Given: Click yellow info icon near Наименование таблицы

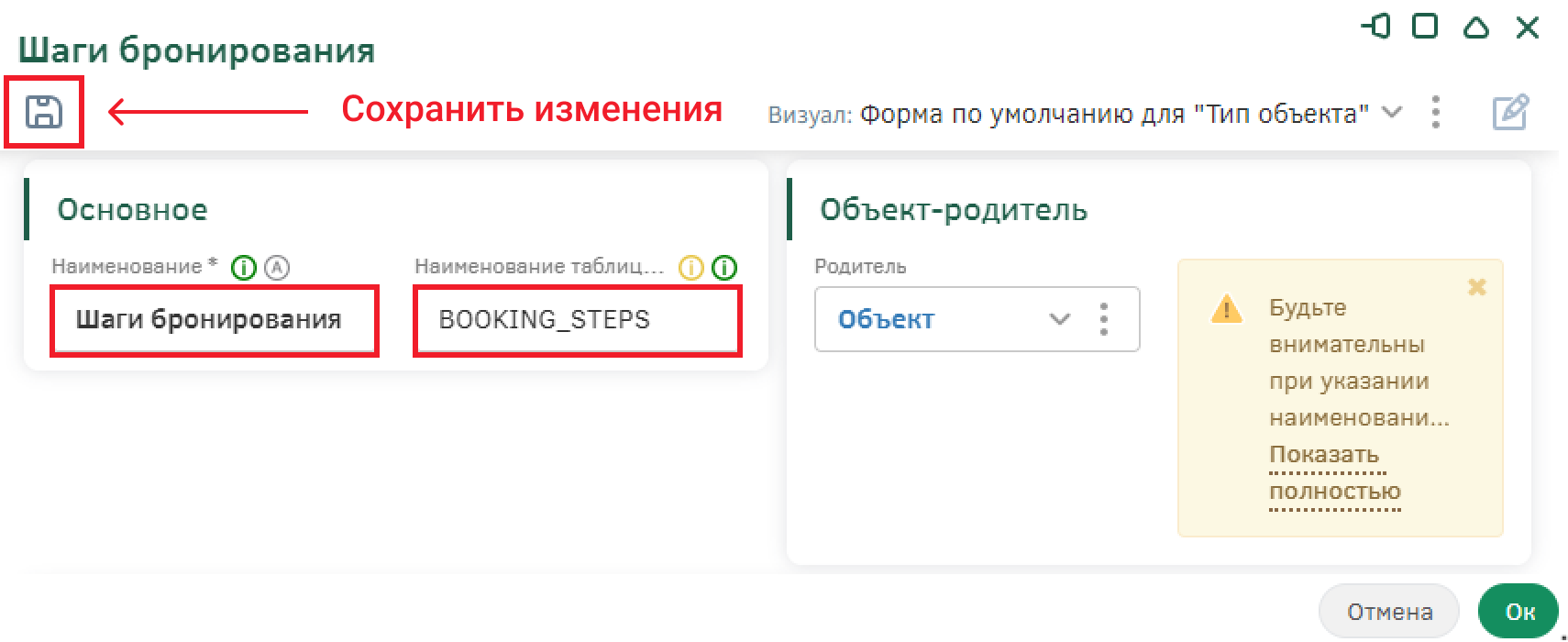Looking at the screenshot, I should click(x=690, y=268).
